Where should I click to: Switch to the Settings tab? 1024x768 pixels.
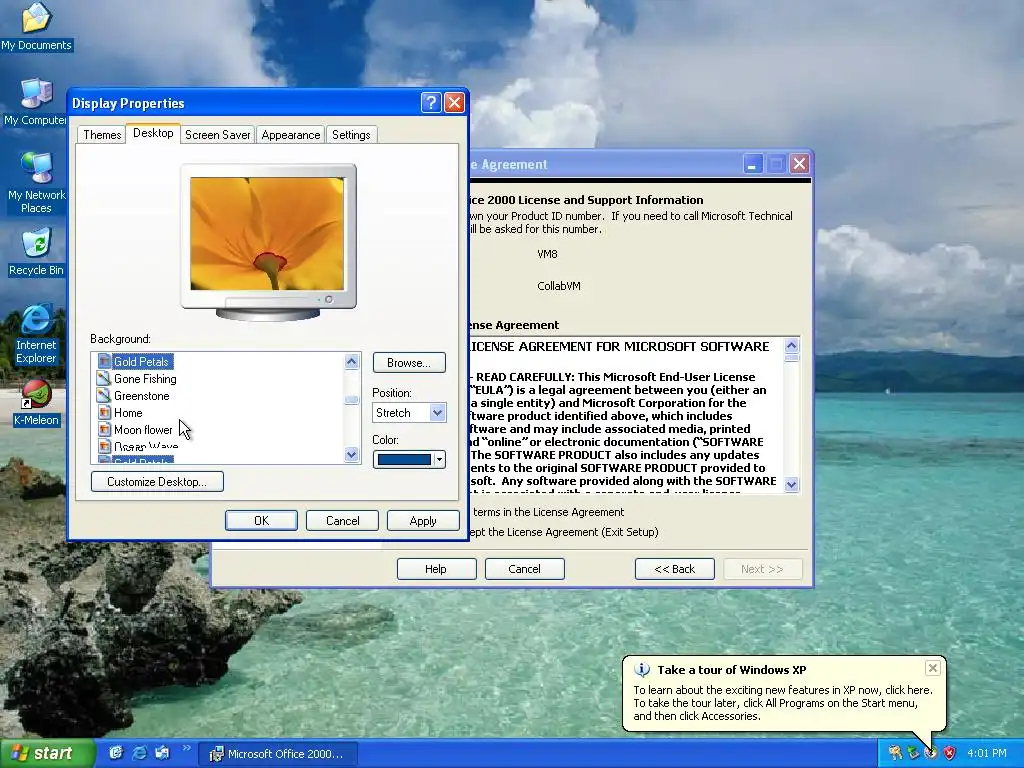[x=351, y=135]
